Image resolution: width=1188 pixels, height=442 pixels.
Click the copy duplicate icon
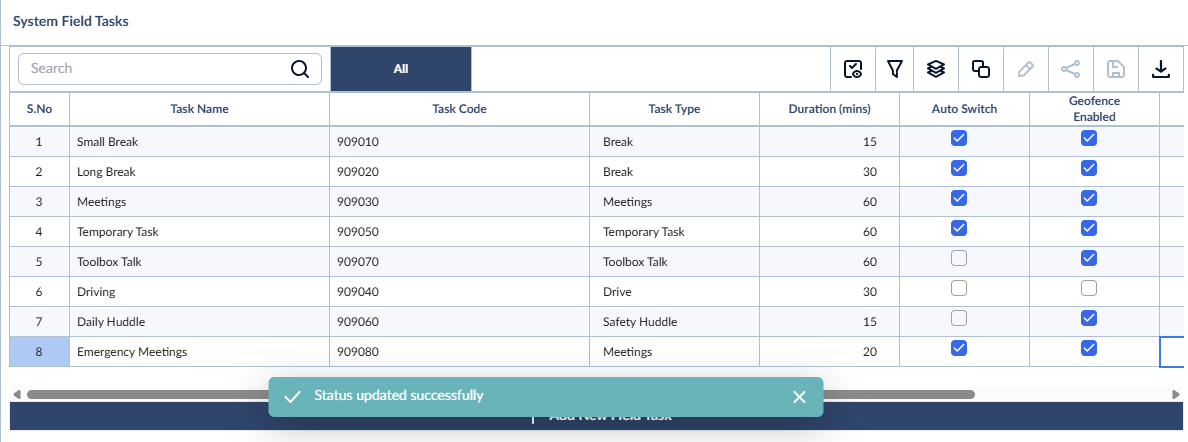point(981,69)
